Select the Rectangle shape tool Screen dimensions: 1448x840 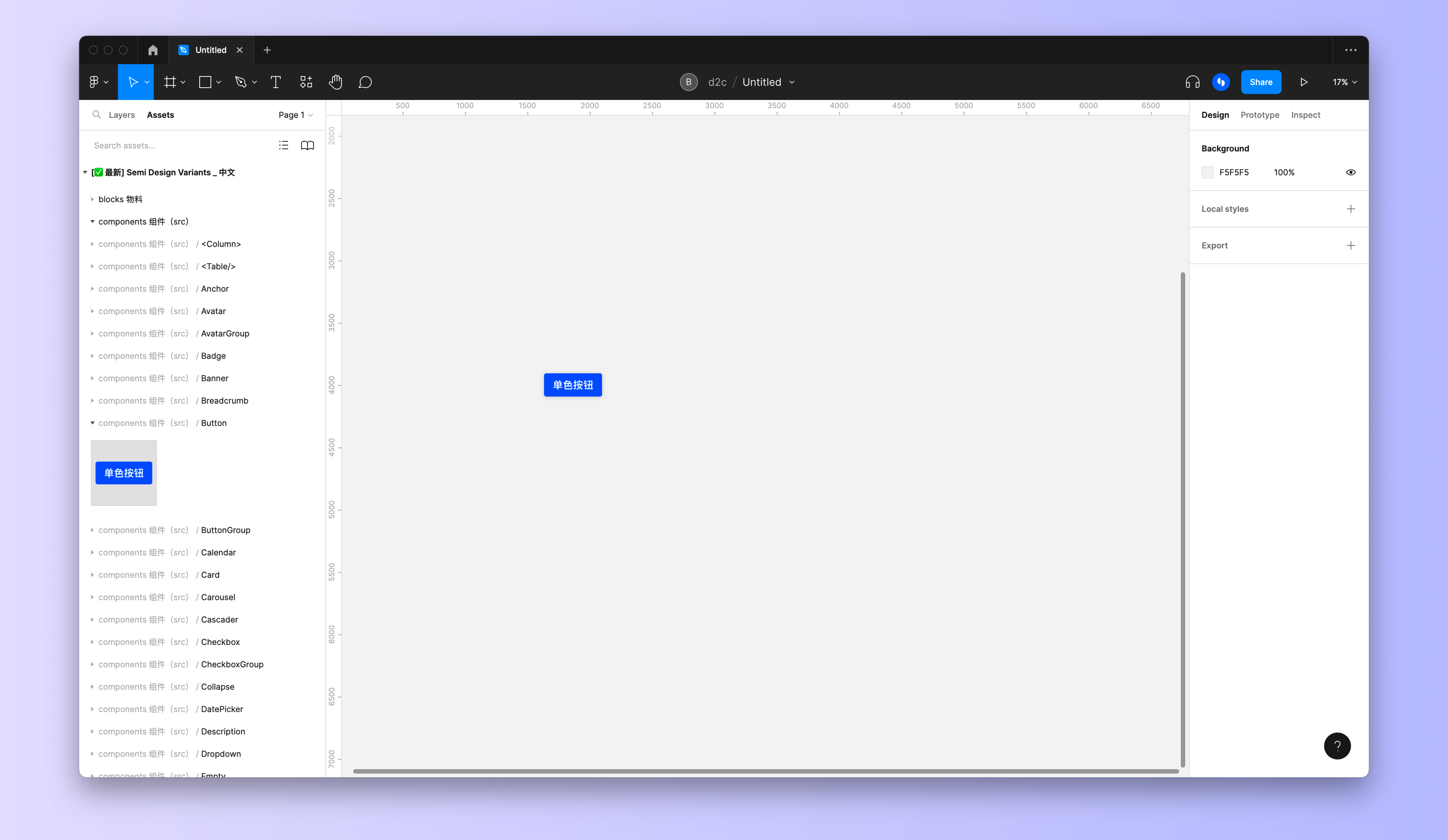[x=205, y=82]
